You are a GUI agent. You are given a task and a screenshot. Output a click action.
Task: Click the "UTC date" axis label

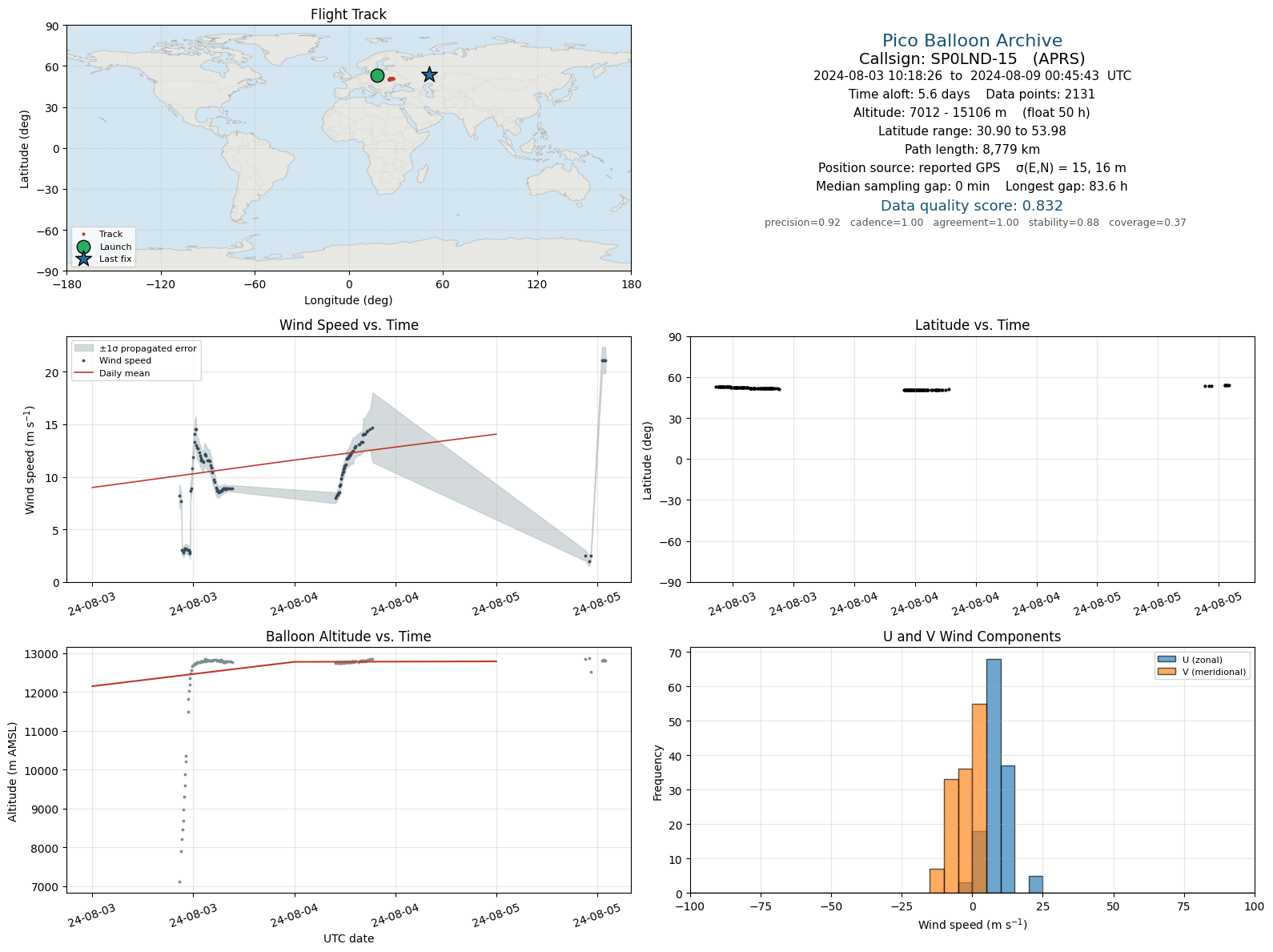pos(348,938)
